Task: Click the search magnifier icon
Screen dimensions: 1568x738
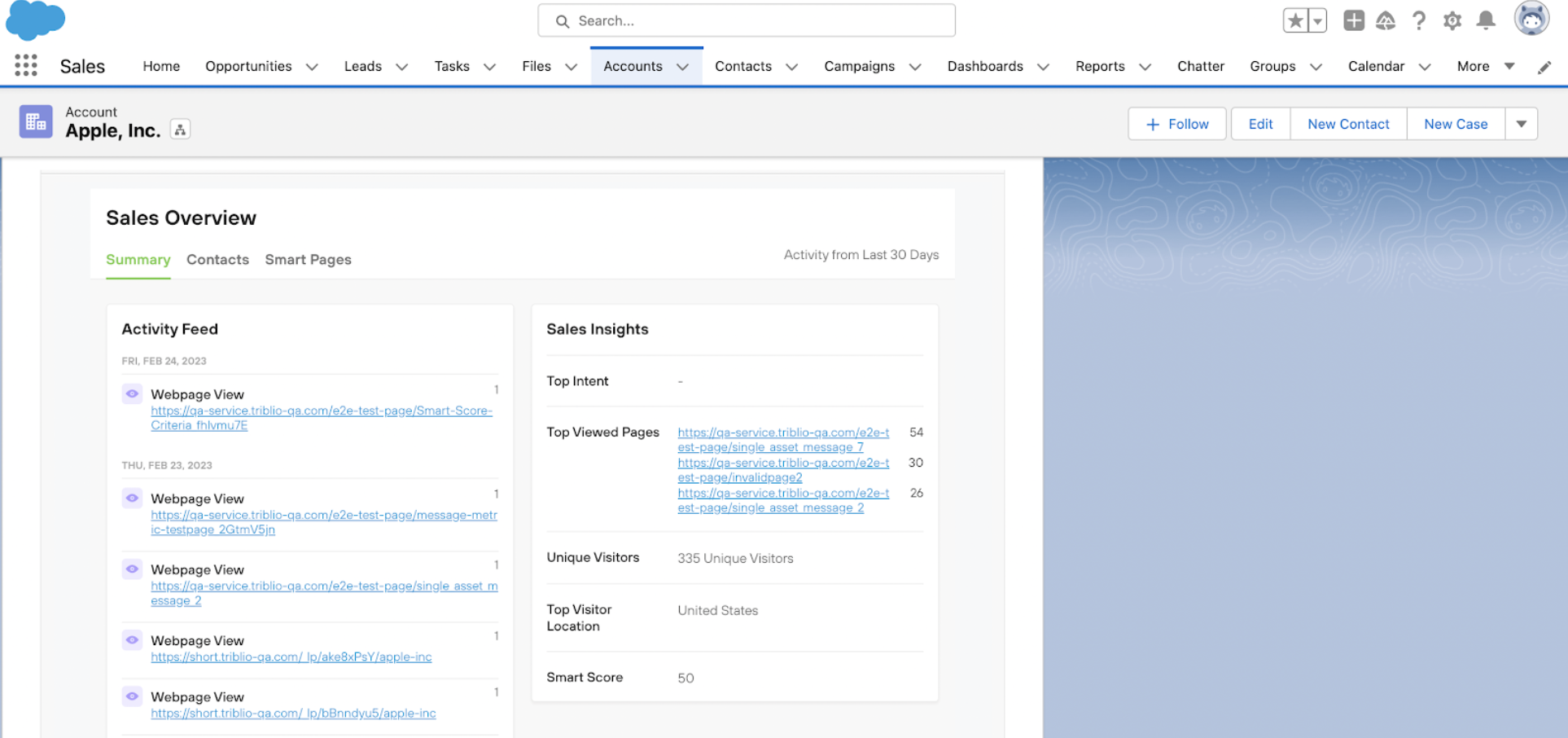Action: tap(563, 21)
